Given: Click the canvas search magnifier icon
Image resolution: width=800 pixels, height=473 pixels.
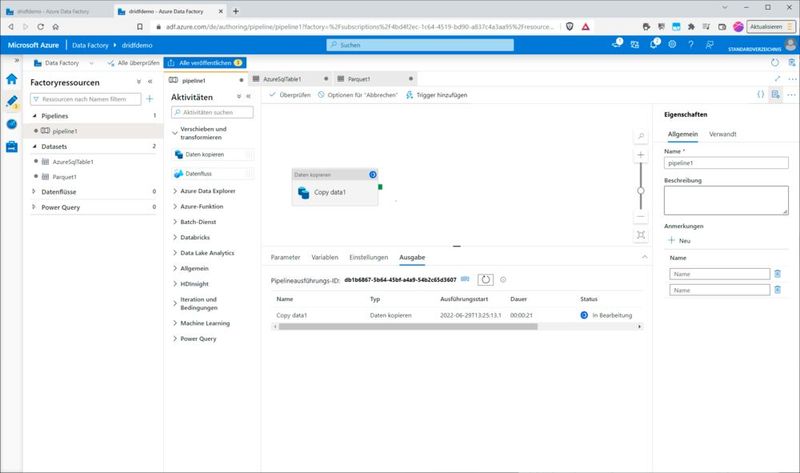Looking at the screenshot, I should click(x=641, y=136).
